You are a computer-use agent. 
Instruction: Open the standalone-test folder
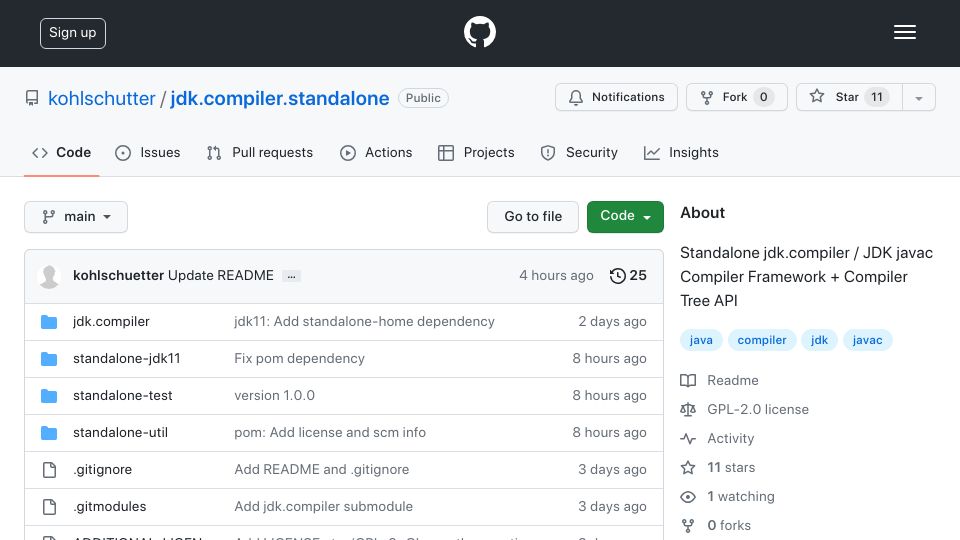tap(122, 396)
